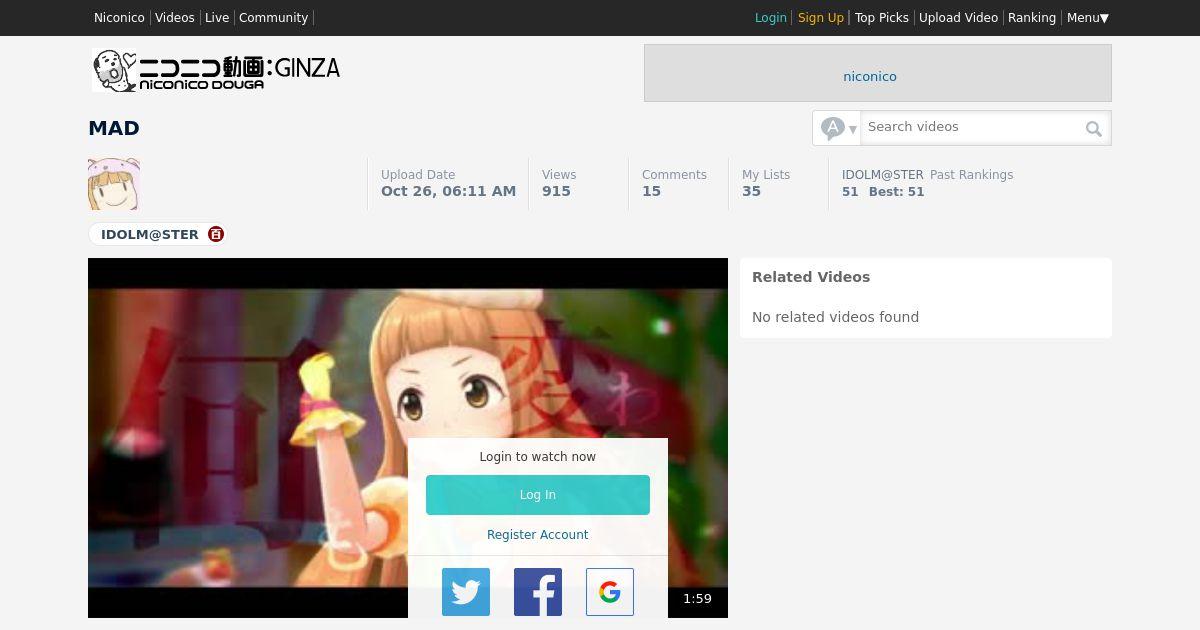This screenshot has height=630, width=1200.
Task: Click the Comments count 15
Action: tap(651, 191)
